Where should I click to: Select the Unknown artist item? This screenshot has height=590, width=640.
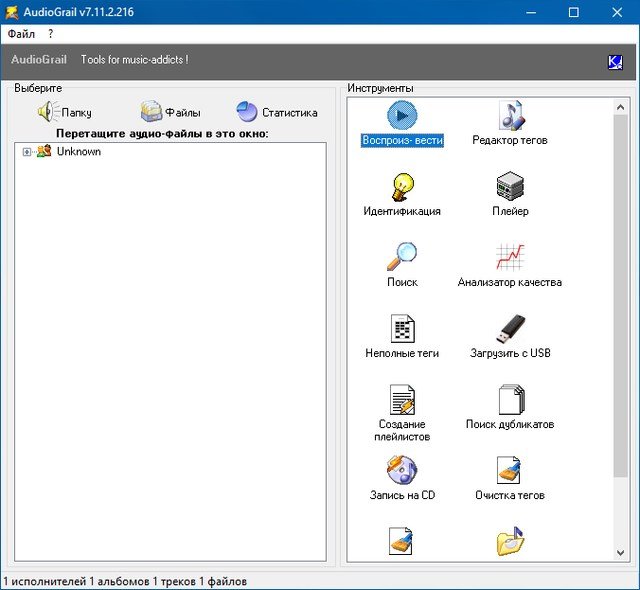[x=78, y=152]
